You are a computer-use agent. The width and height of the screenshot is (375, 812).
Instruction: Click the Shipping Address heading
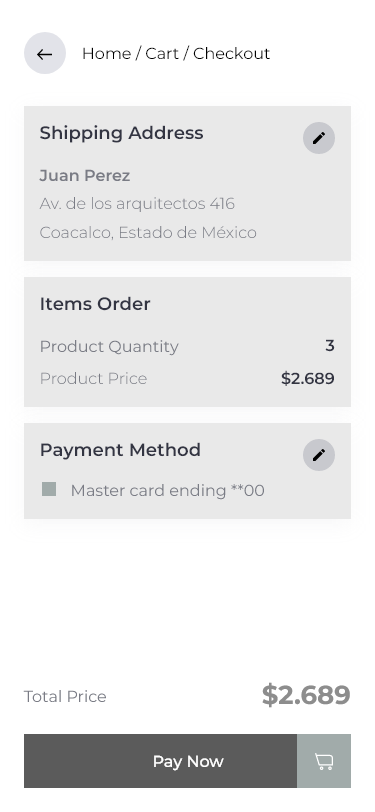pos(121,133)
